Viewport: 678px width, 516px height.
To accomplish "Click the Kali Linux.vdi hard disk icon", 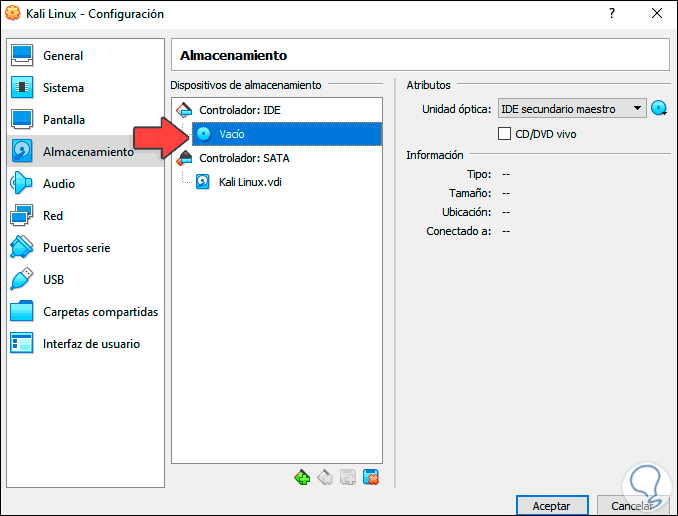I will point(203,182).
